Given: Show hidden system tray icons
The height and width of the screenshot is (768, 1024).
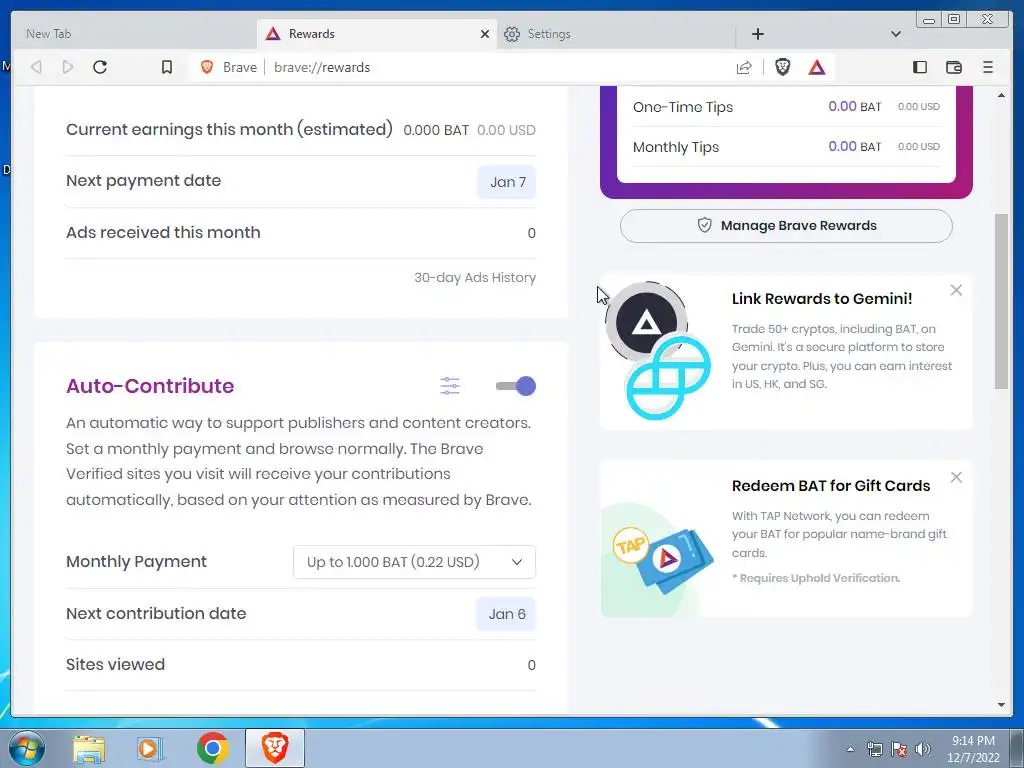Looking at the screenshot, I should [x=850, y=749].
